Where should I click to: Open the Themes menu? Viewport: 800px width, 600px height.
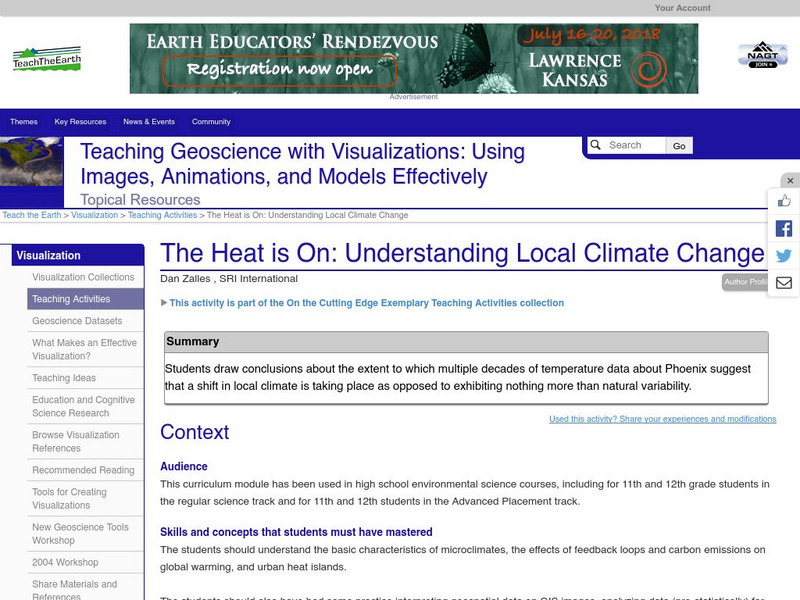coord(24,122)
